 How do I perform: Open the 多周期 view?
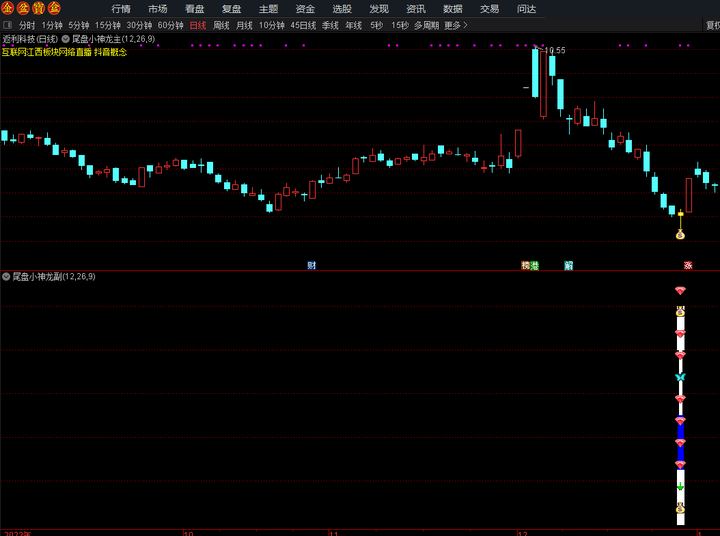tap(426, 25)
